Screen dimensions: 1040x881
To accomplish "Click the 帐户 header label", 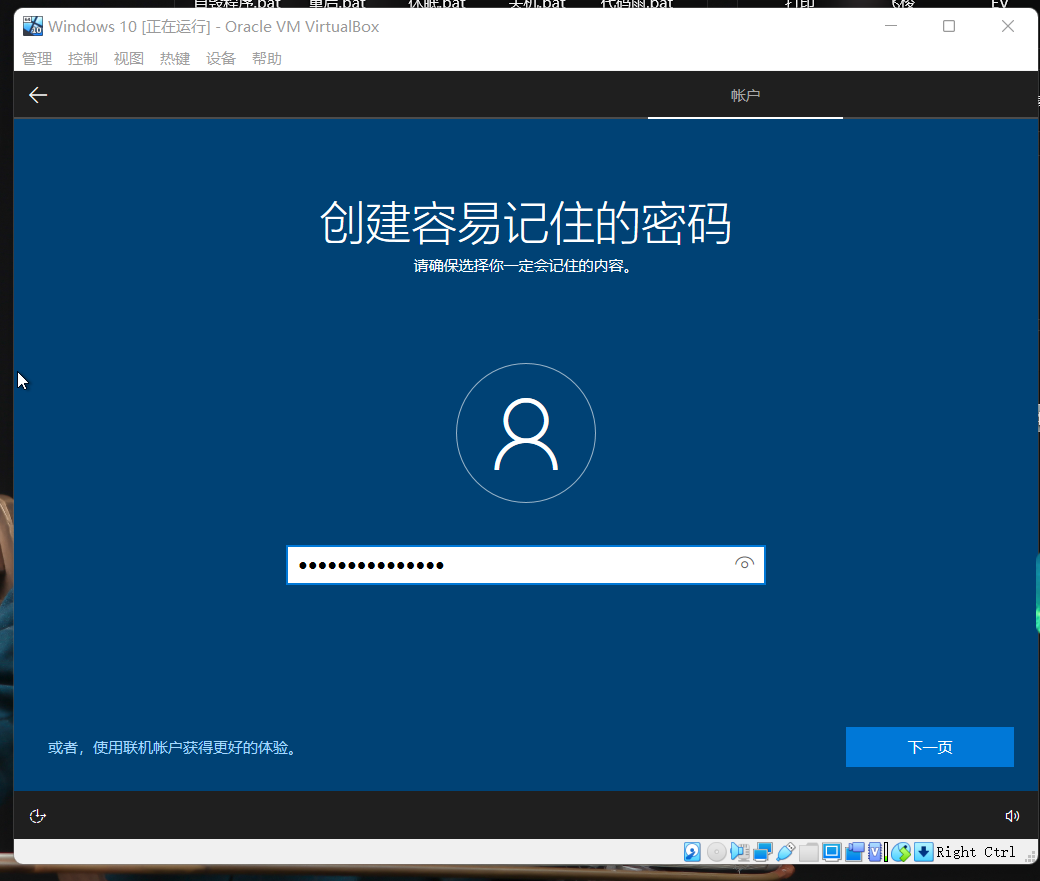I will (745, 94).
